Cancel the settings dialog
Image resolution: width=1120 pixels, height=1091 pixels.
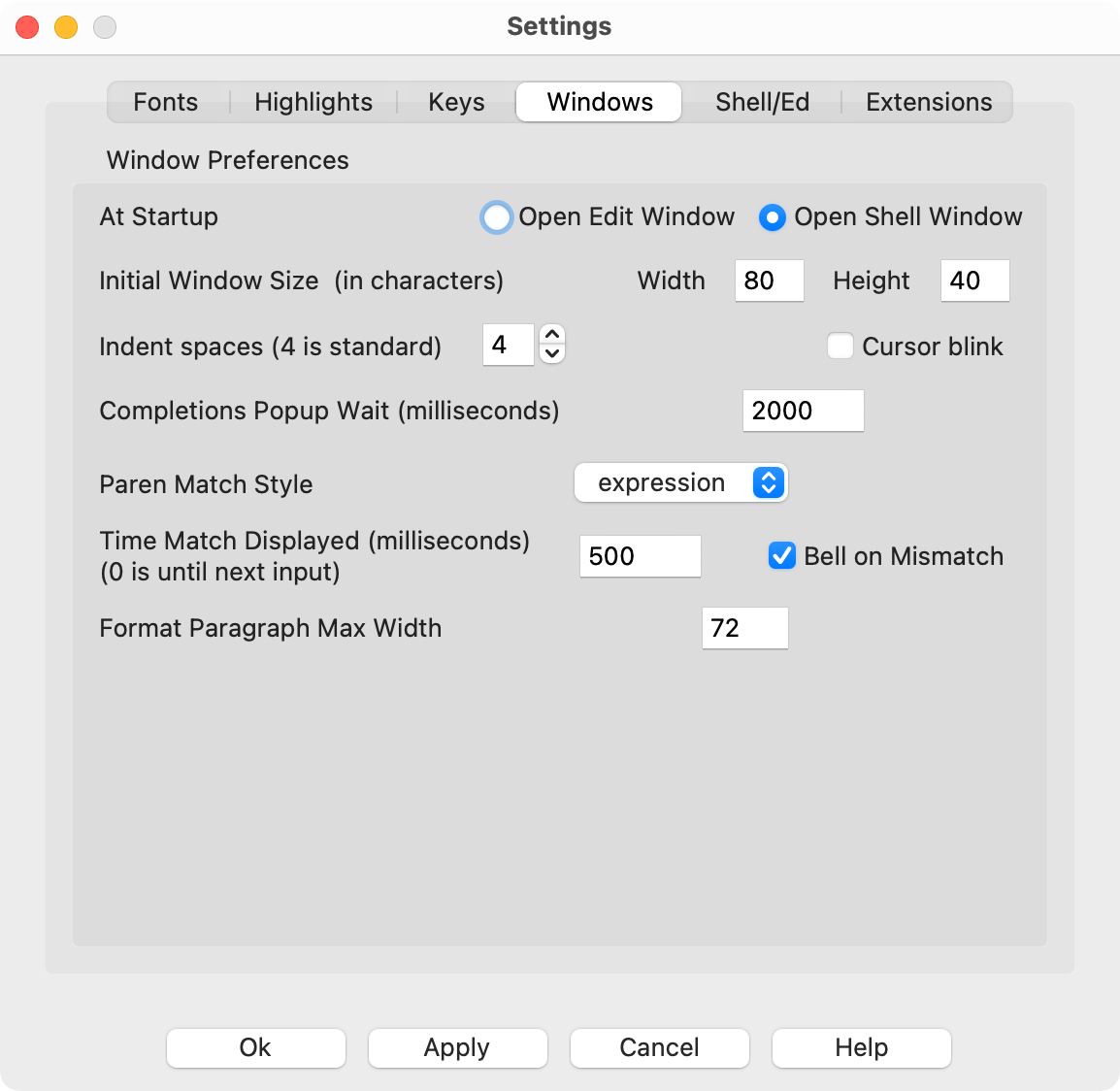coord(659,1048)
